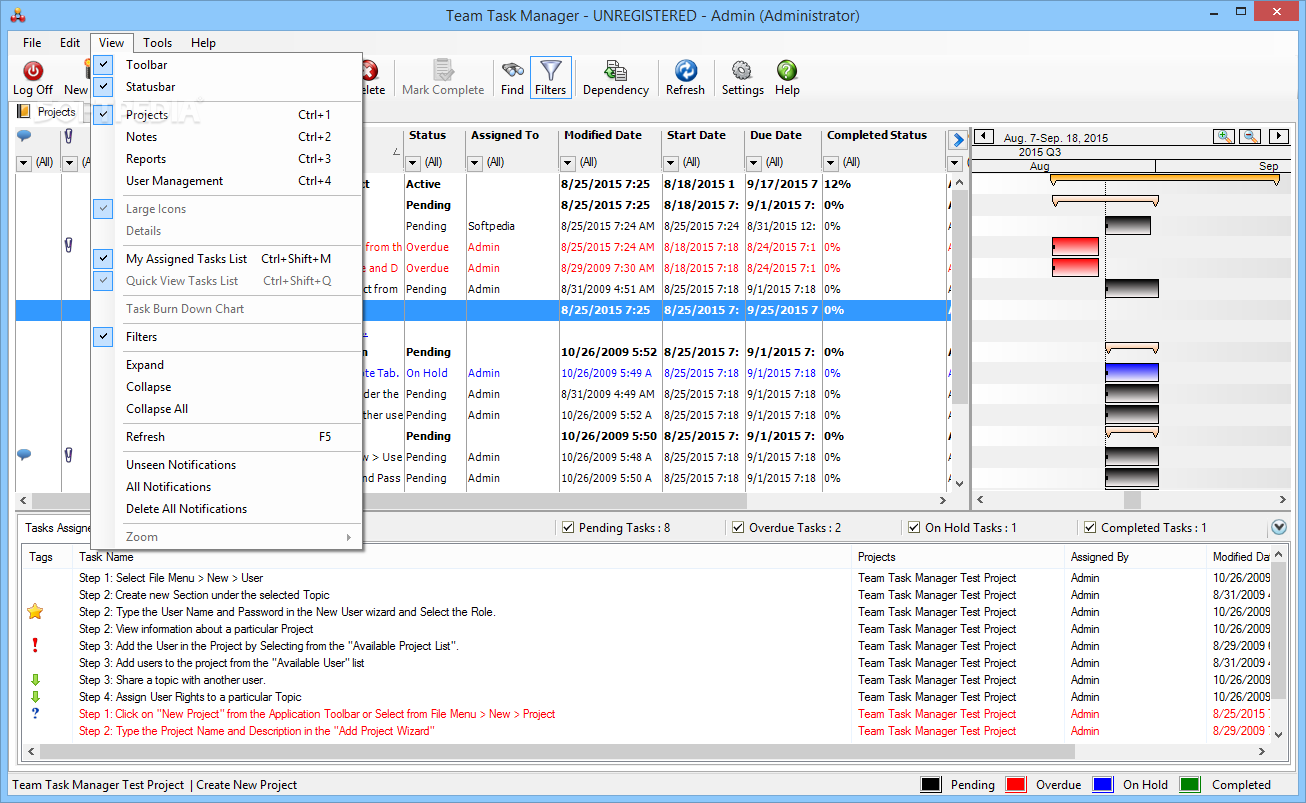1306x803 pixels.
Task: Uncheck the On Hold Tasks : 1 checkbox
Action: (x=914, y=528)
